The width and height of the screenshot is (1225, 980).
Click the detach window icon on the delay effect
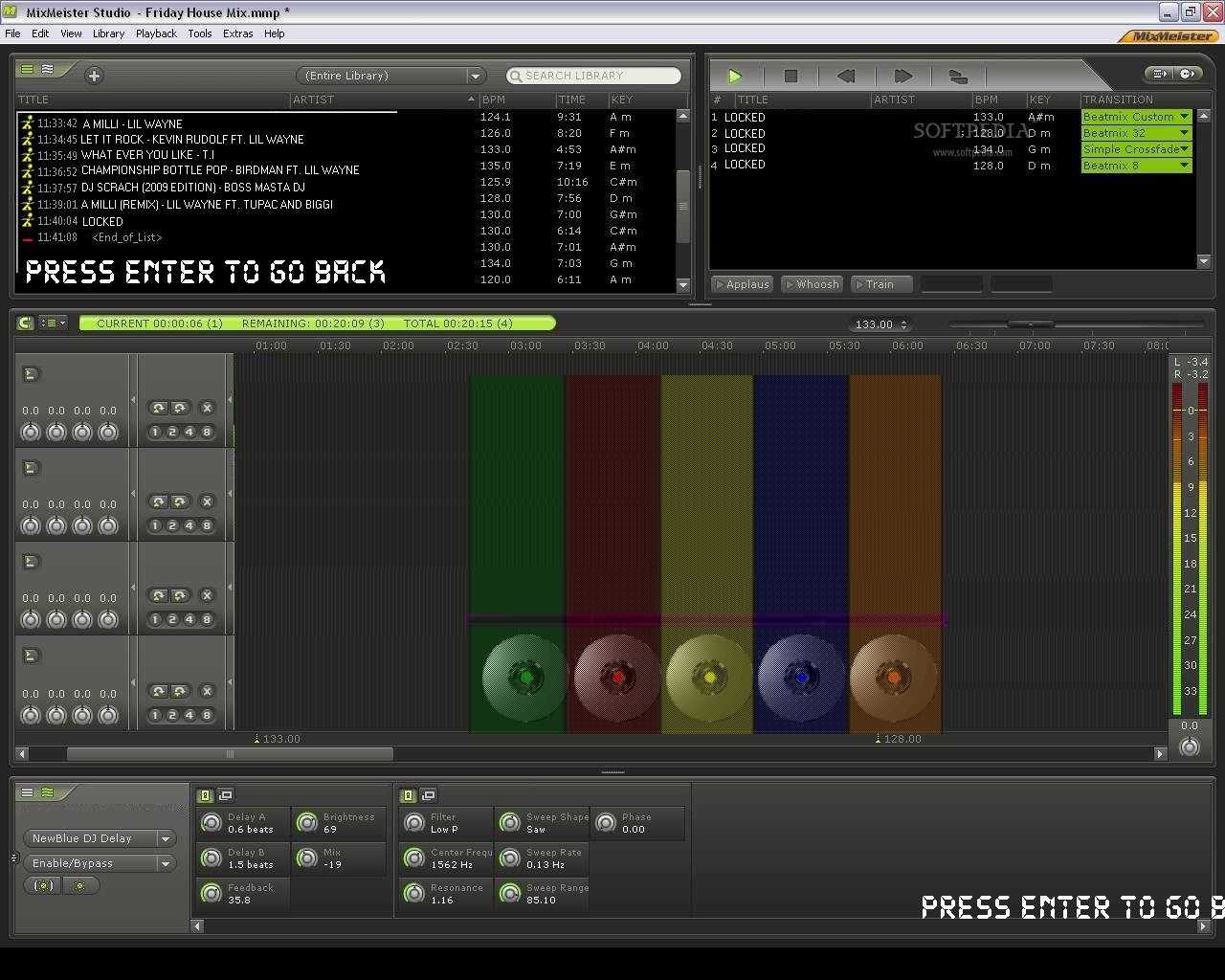click(x=226, y=795)
